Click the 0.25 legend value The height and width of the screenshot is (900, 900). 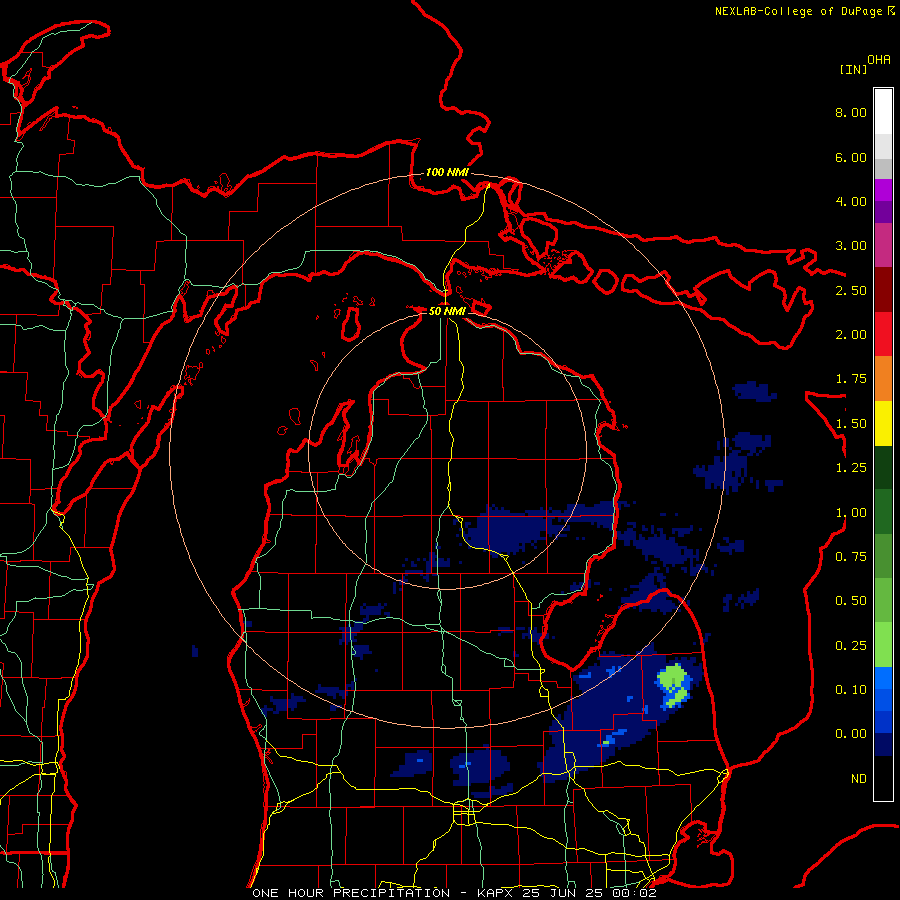tap(851, 646)
